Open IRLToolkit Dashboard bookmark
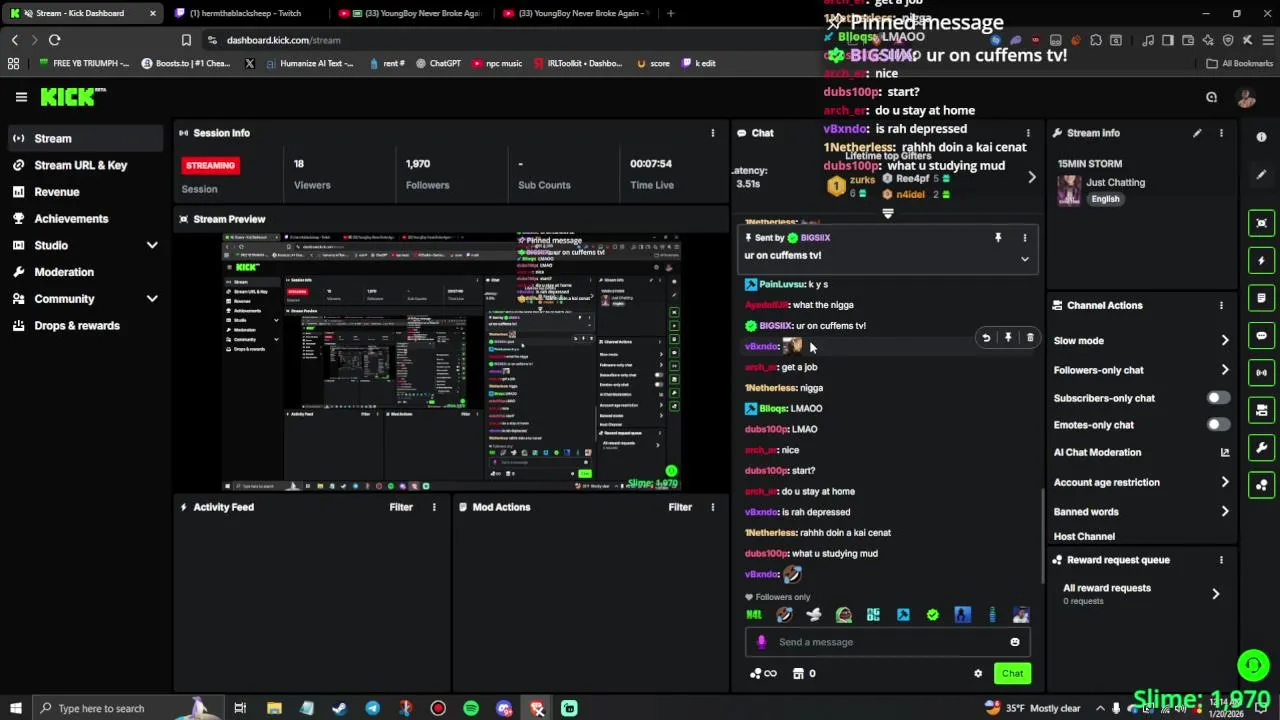This screenshot has width=1280, height=720. point(577,63)
